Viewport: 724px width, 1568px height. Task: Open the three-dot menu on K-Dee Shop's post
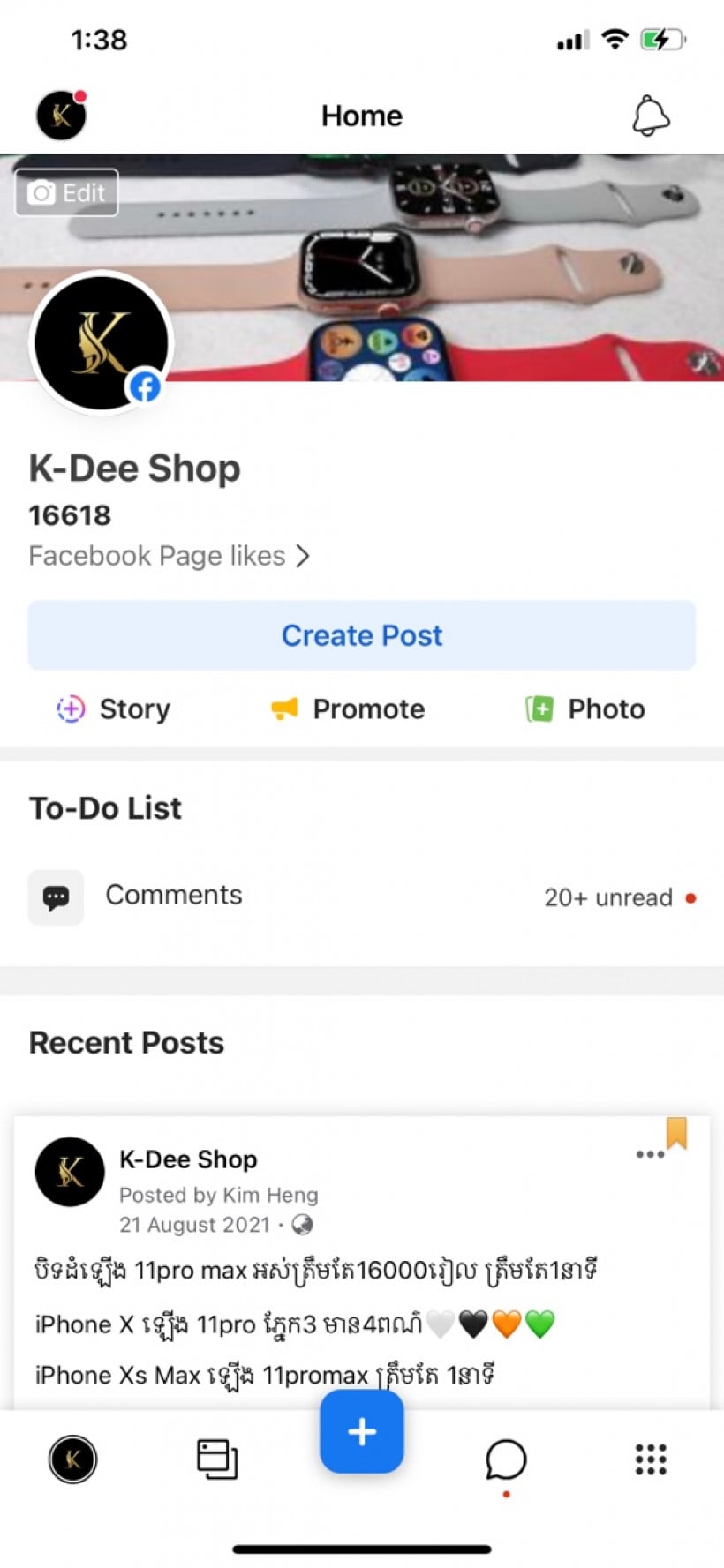649,1154
